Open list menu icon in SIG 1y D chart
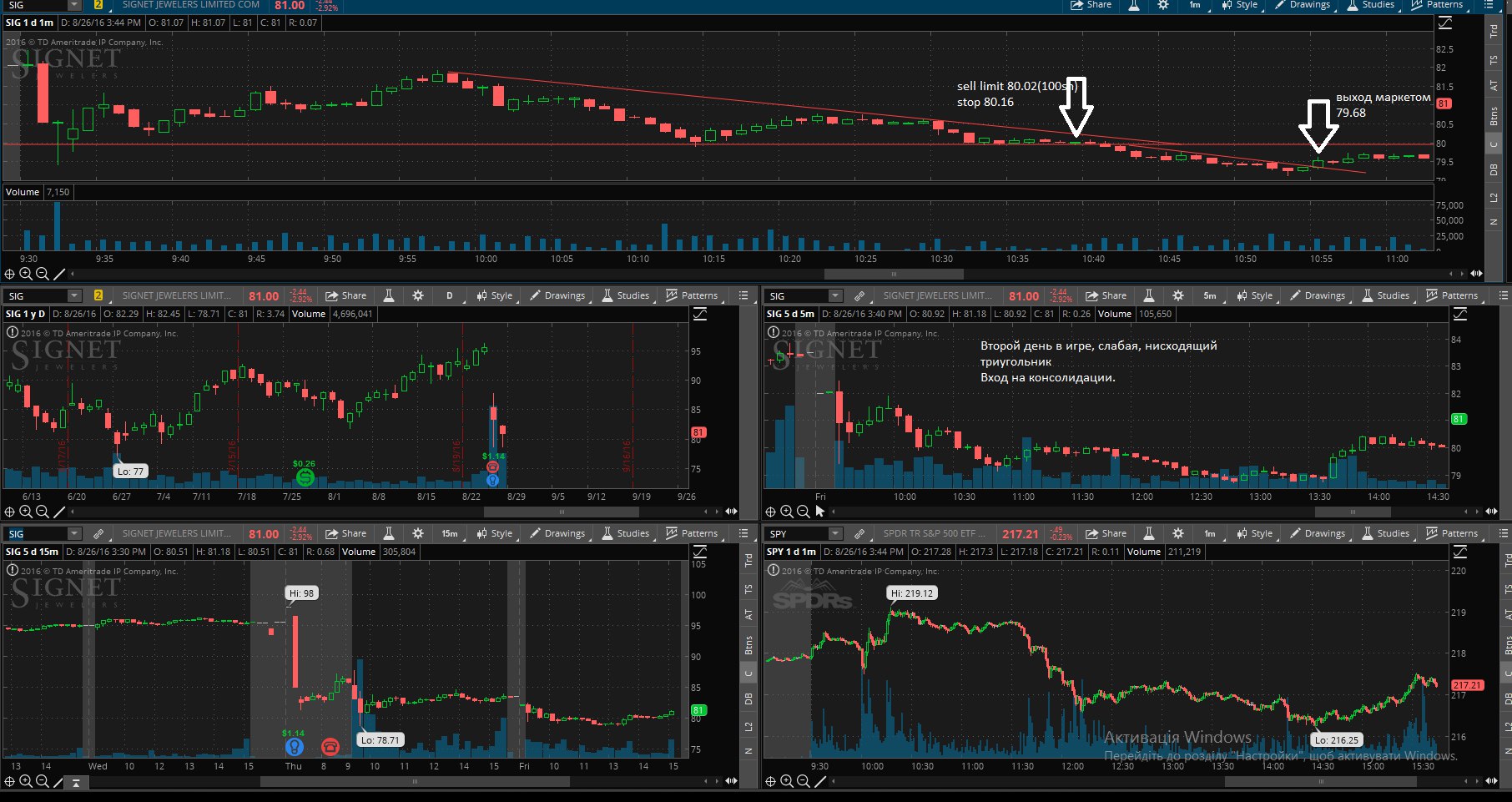Image resolution: width=1512 pixels, height=802 pixels. click(x=743, y=295)
